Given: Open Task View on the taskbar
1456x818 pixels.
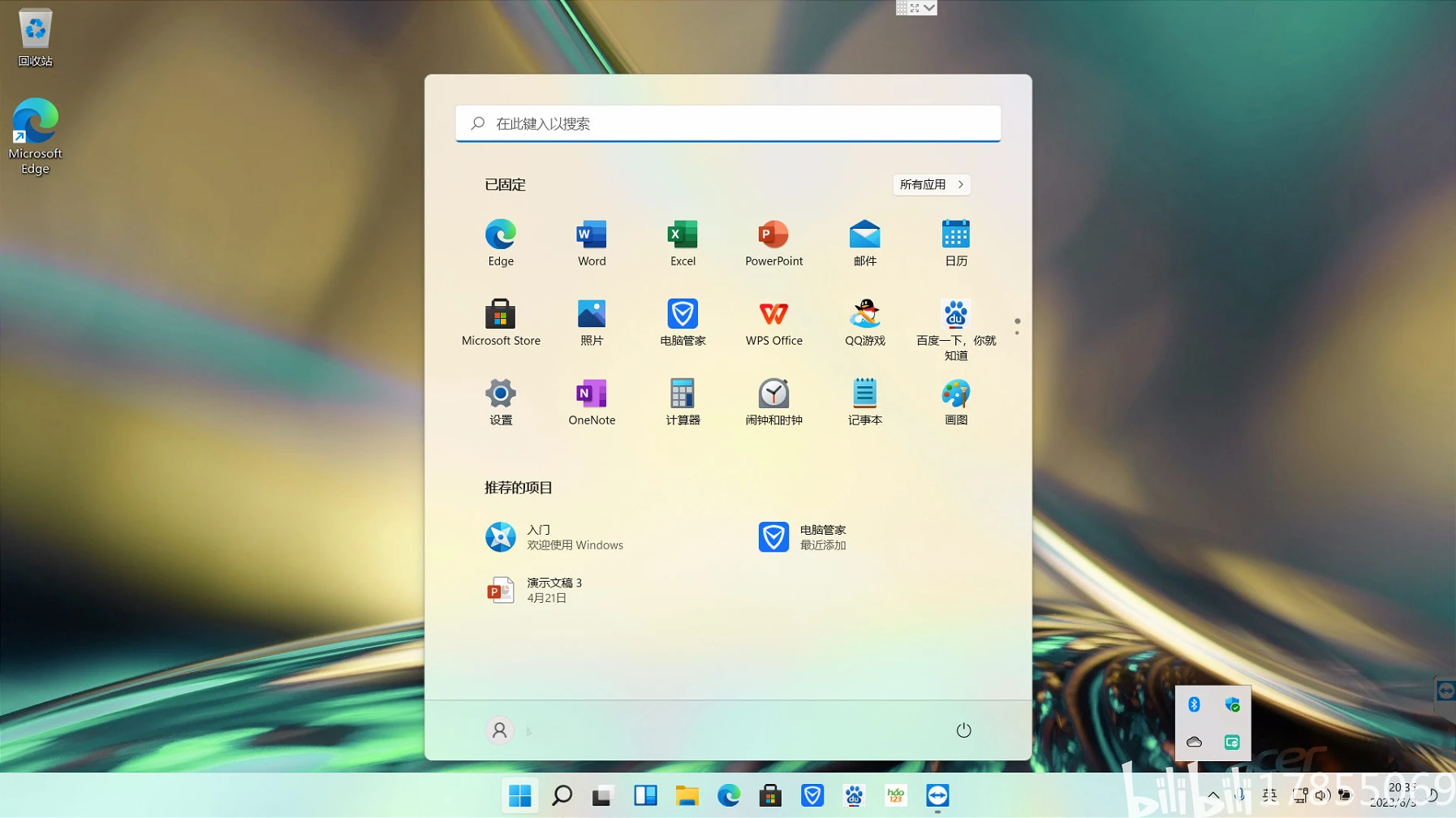Looking at the screenshot, I should coord(602,795).
